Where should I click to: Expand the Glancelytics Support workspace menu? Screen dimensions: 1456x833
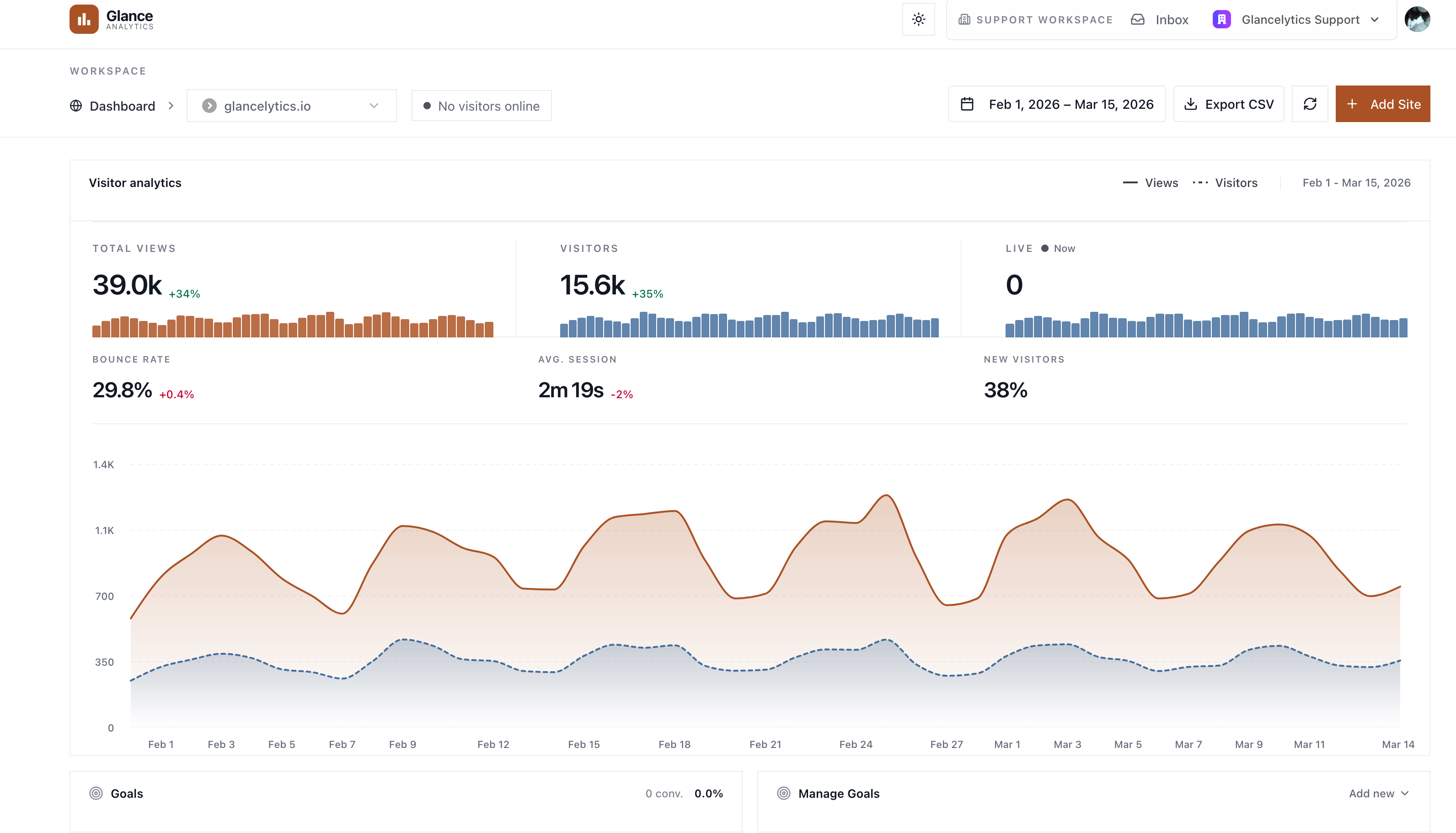[1374, 20]
